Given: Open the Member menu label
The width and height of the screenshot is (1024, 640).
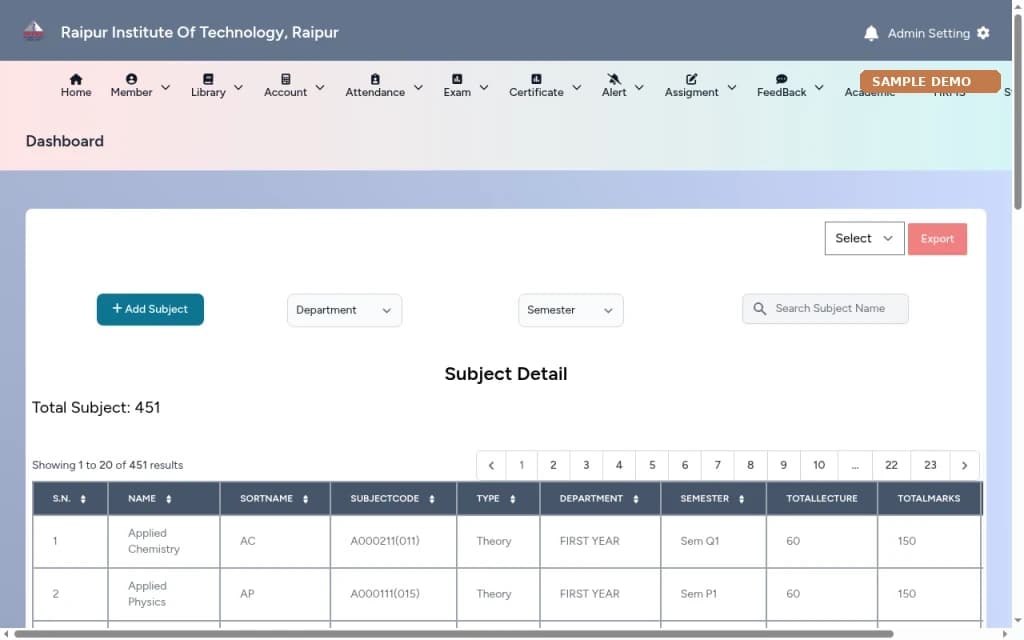Looking at the screenshot, I should pos(131,92).
